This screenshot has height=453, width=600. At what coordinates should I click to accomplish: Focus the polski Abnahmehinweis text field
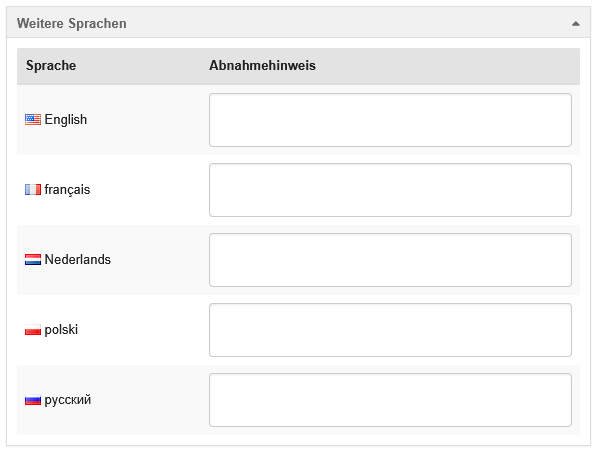[x=390, y=330]
